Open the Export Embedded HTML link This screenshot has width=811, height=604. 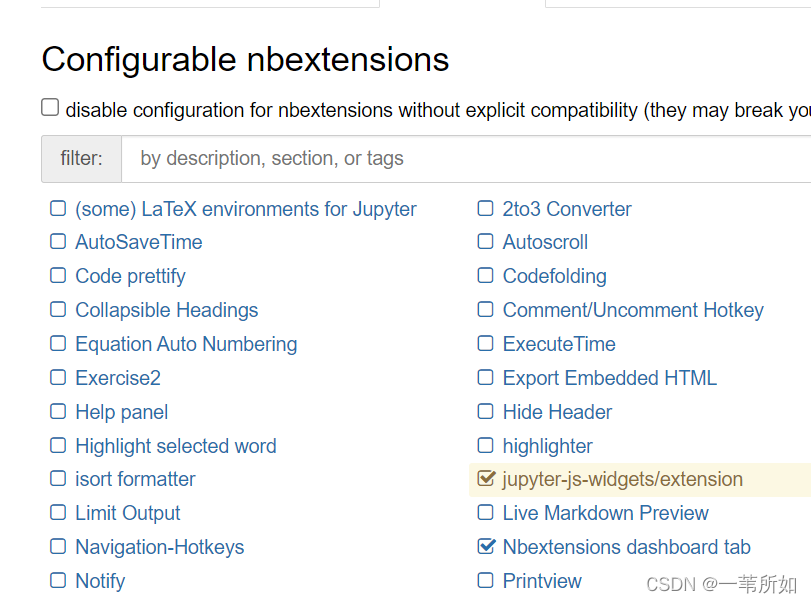pos(609,378)
